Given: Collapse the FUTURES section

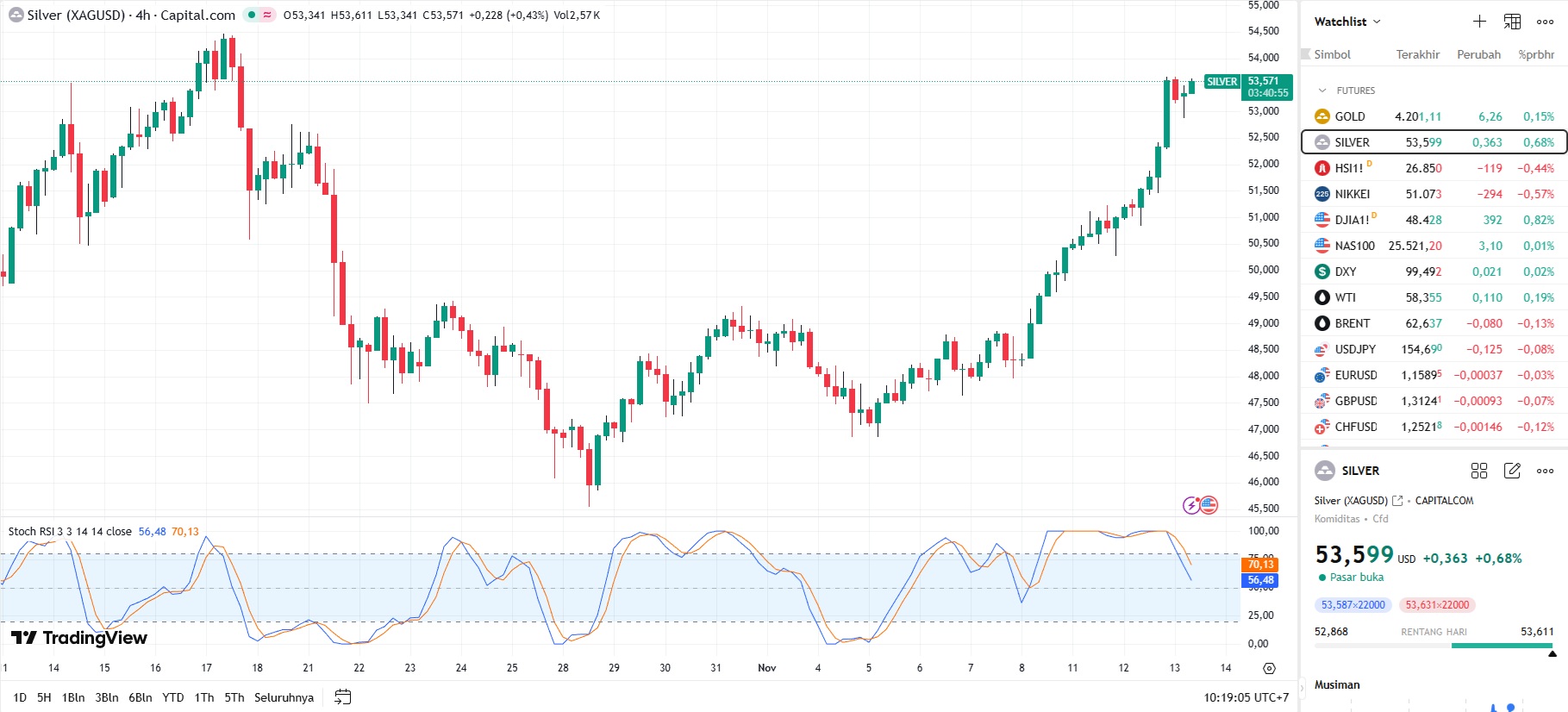Looking at the screenshot, I should (1323, 91).
